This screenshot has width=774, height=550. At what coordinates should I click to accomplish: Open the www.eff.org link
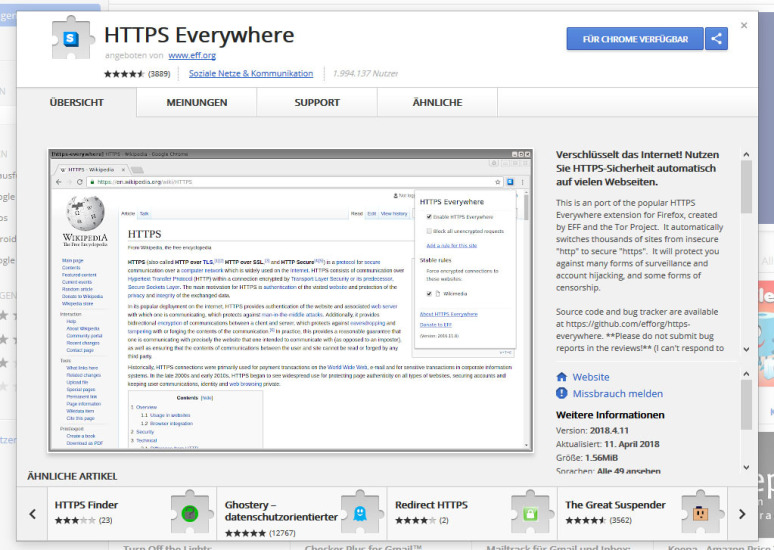(x=192, y=55)
